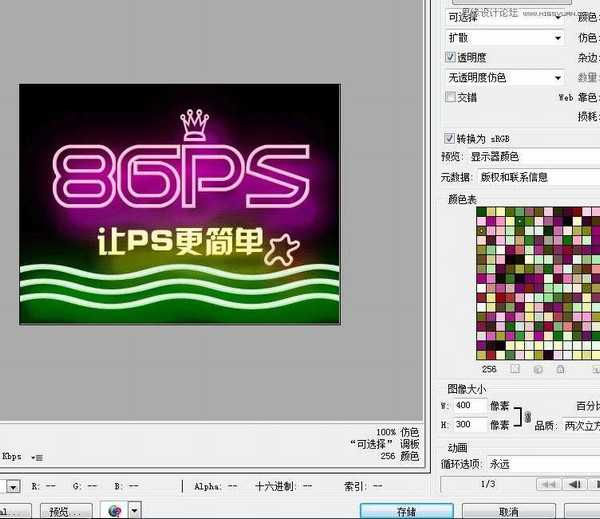Viewport: 600px width, 519px height.
Task: Click the constrain proportions link icon
Action: tap(528, 415)
